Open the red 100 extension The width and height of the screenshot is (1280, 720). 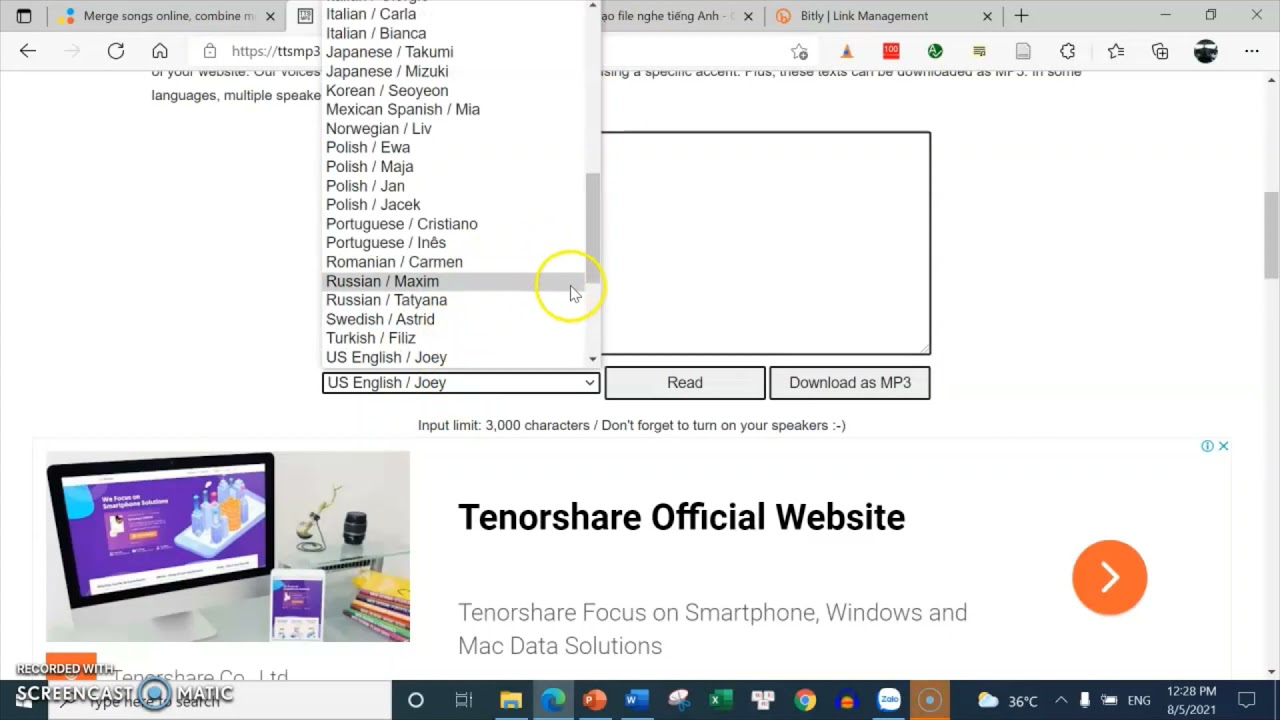pos(891,51)
